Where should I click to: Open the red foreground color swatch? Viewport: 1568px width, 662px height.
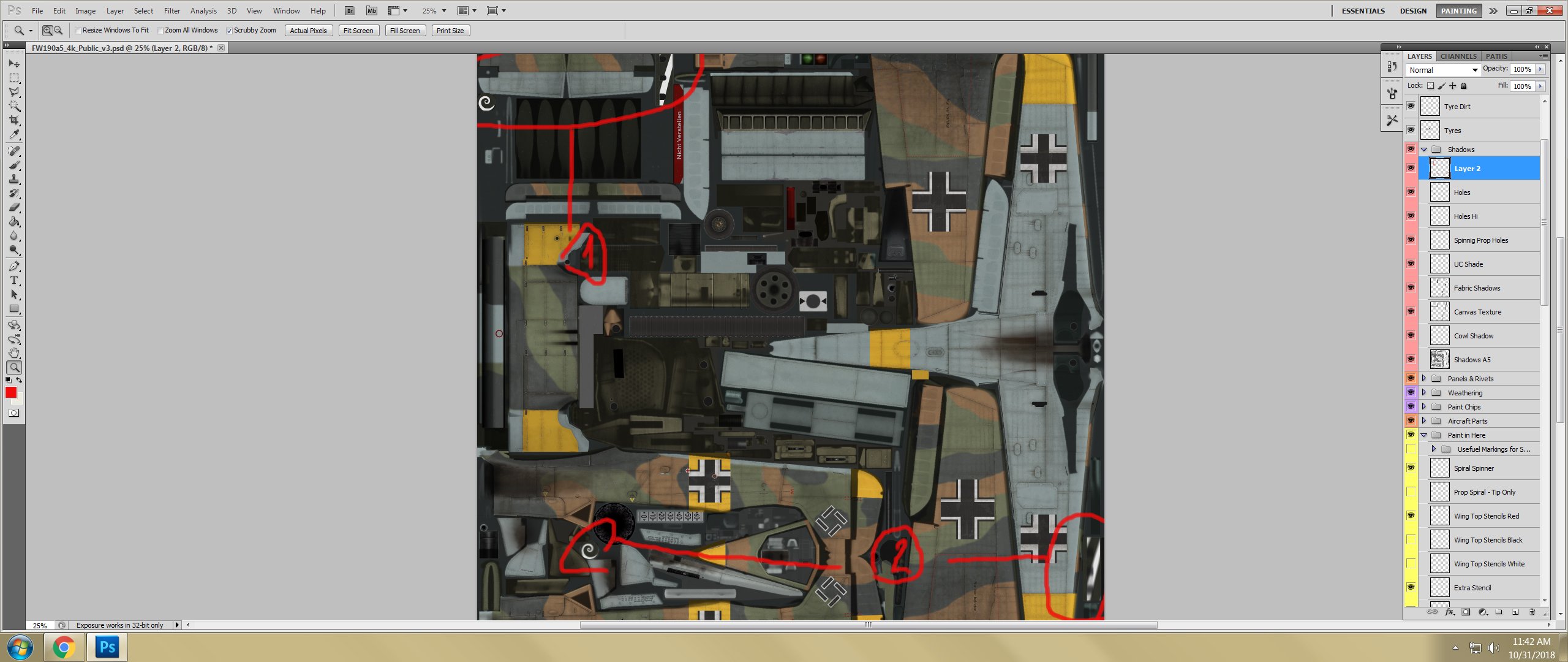pyautogui.click(x=11, y=392)
